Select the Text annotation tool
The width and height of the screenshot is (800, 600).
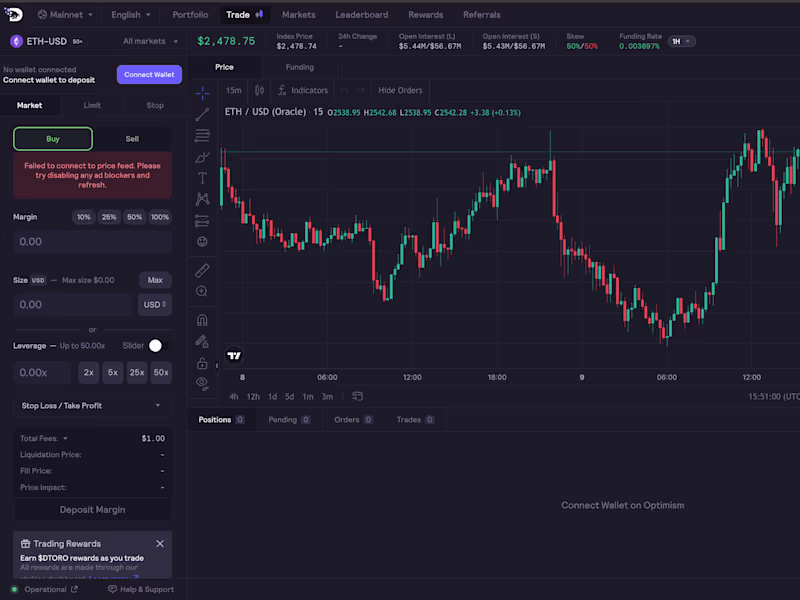tap(202, 178)
